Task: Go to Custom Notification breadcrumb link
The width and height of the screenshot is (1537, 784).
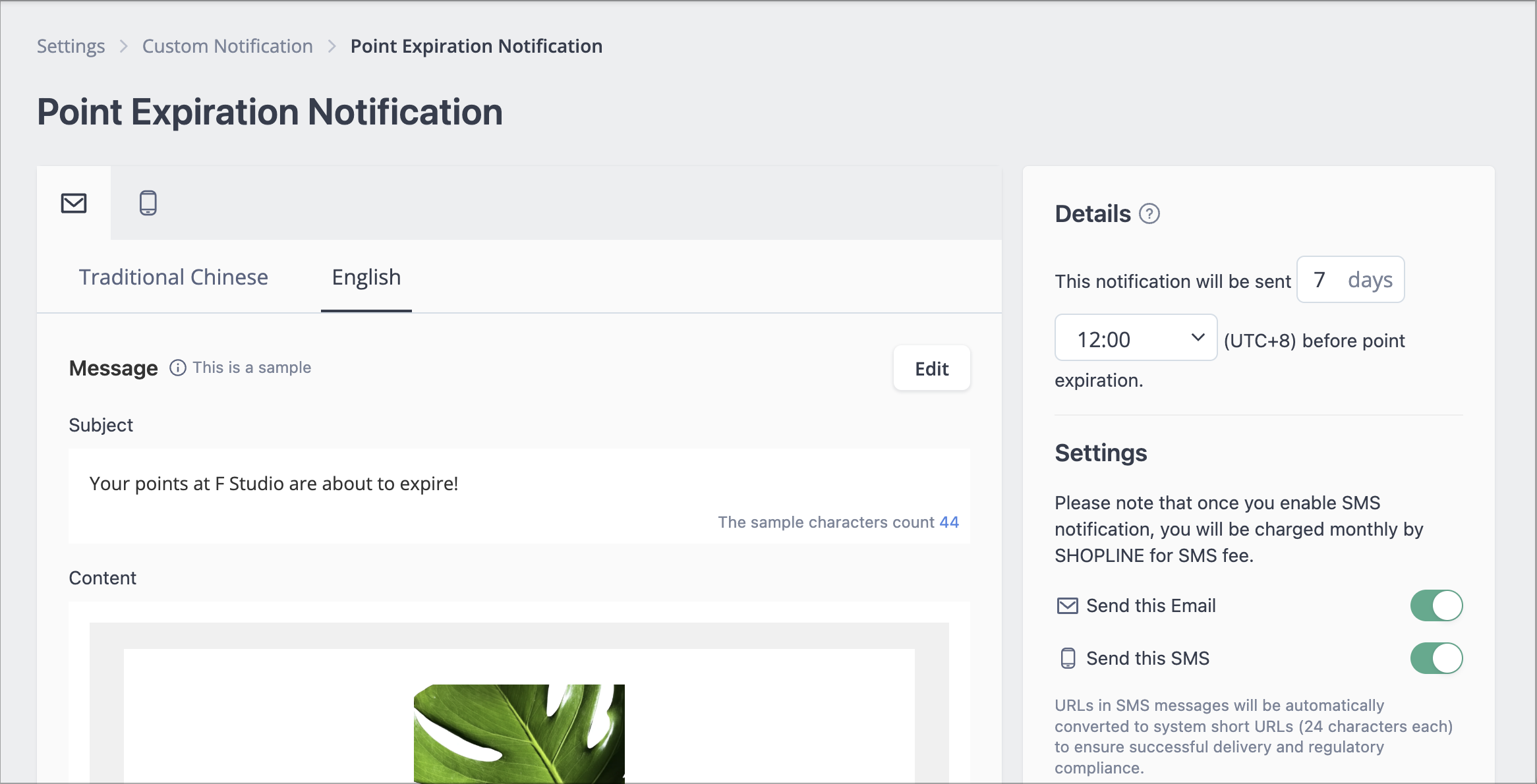Action: coord(227,46)
